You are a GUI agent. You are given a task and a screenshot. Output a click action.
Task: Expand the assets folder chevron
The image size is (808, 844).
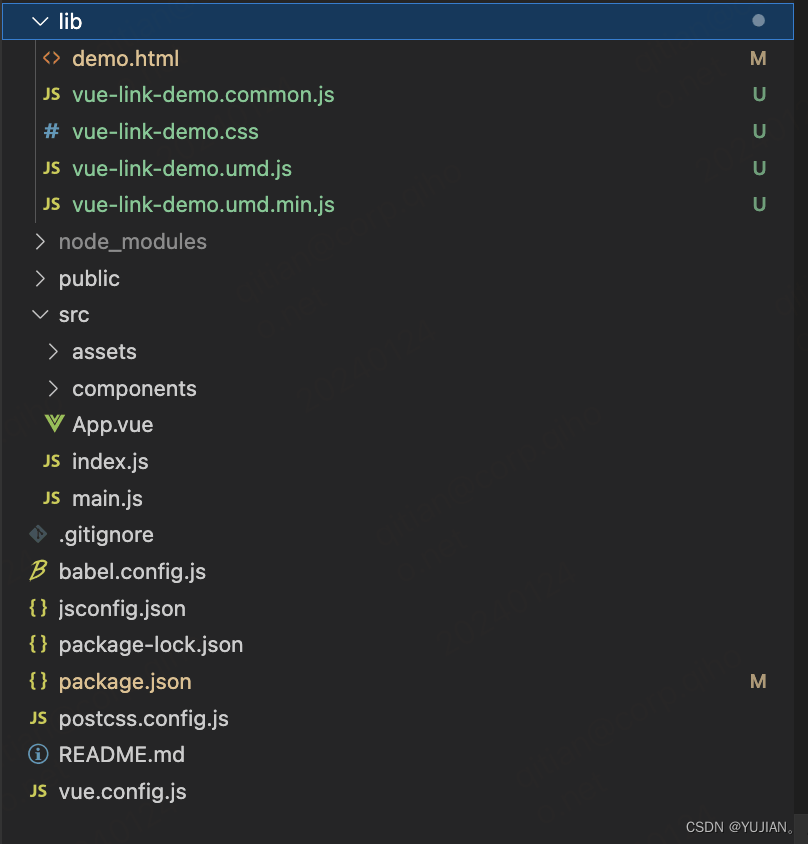[53, 351]
